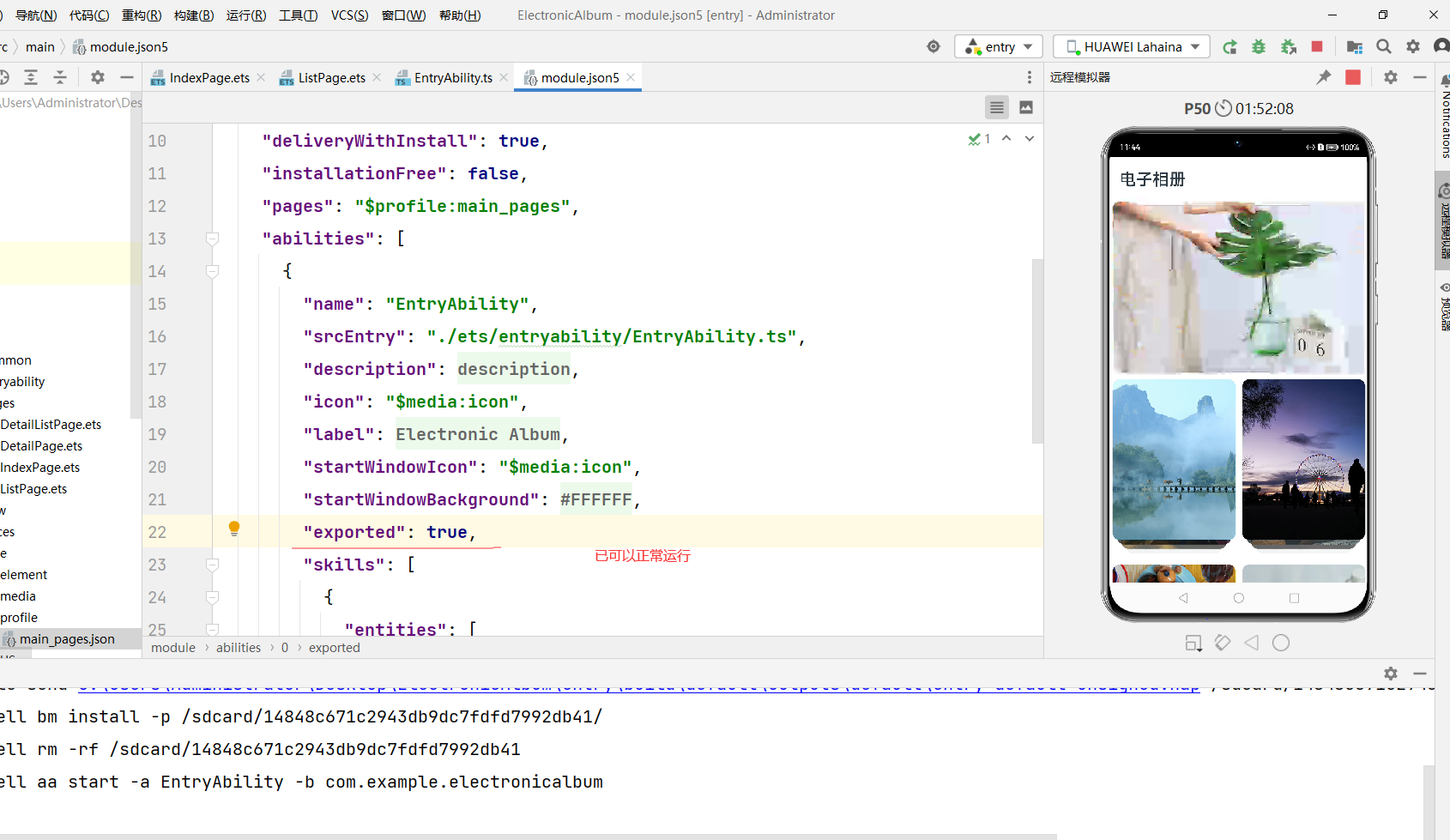Open the entry run configuration dropdown

[999, 46]
